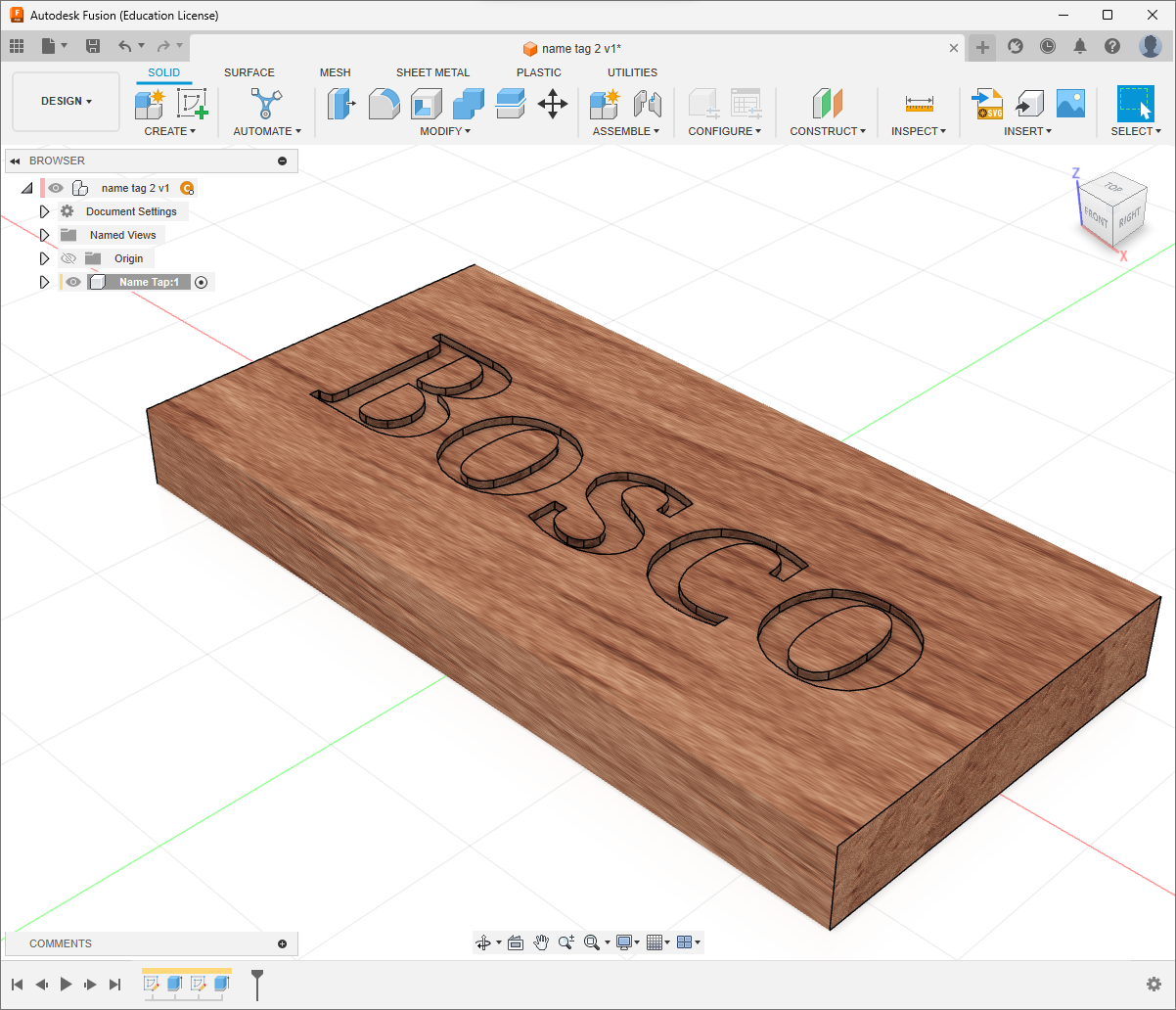
Task: Click the Insert SVG icon
Action: pyautogui.click(x=987, y=103)
